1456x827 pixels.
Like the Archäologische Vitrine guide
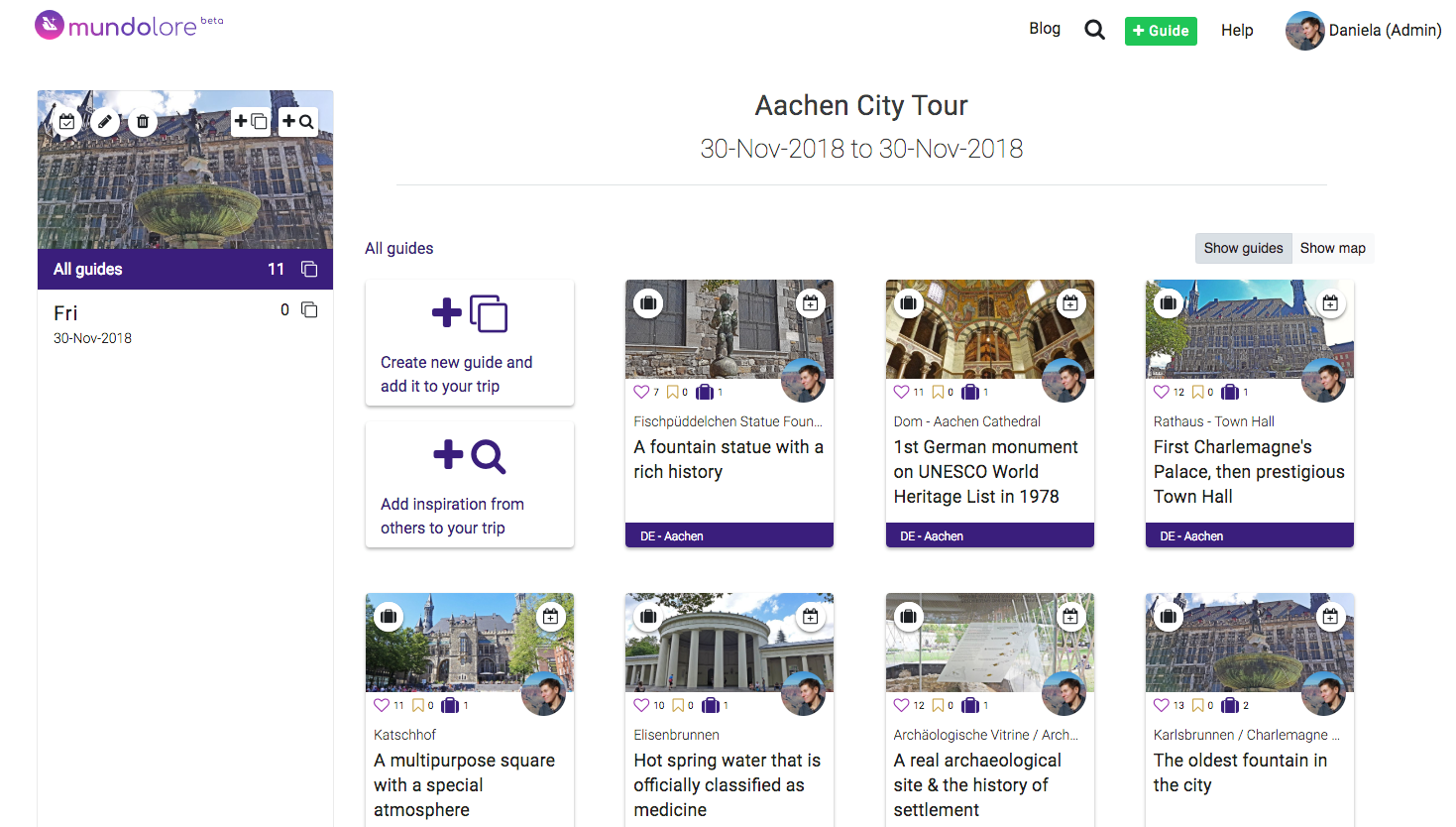[x=901, y=705]
